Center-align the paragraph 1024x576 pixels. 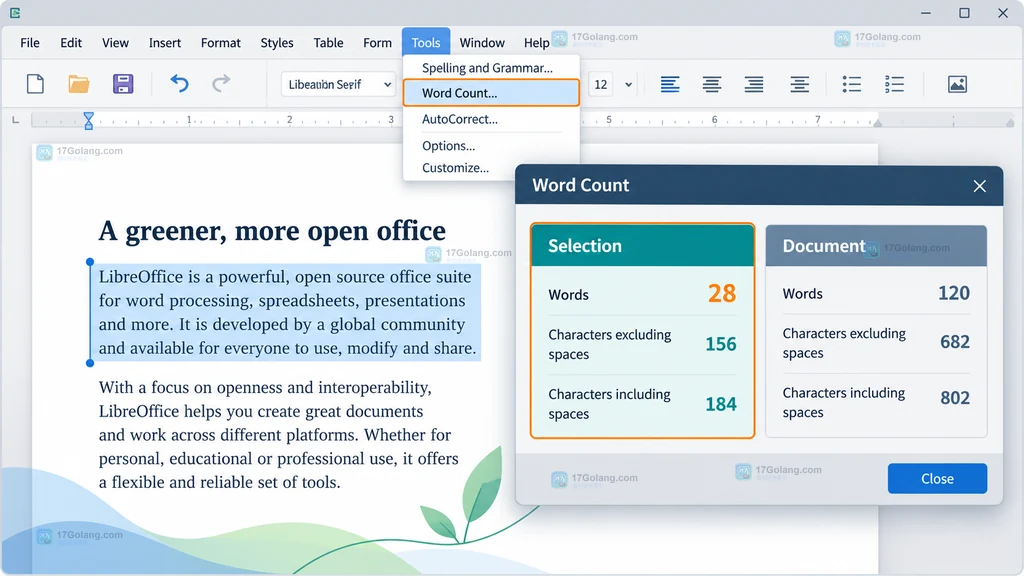point(712,84)
